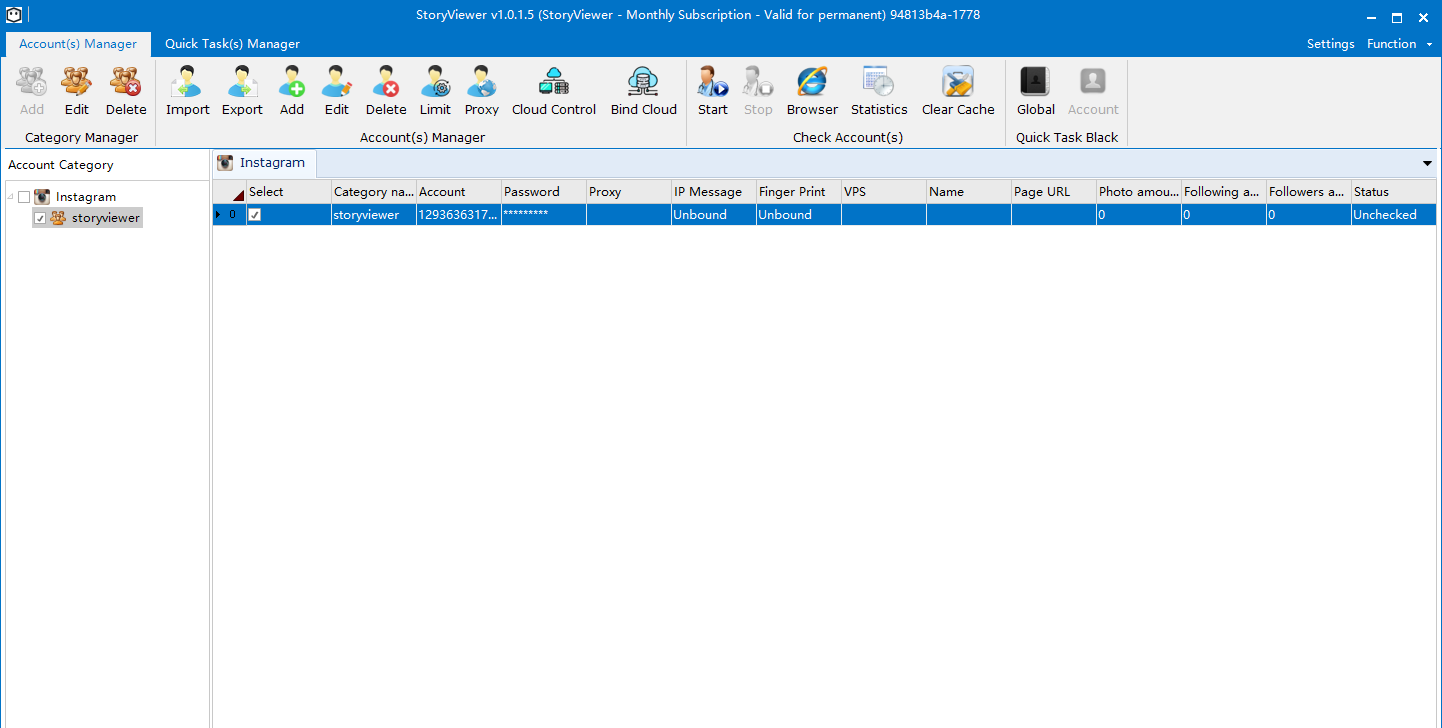Viewport: 1442px width, 728px height.
Task: Switch to Account(s) Manager tab
Action: click(x=78, y=44)
